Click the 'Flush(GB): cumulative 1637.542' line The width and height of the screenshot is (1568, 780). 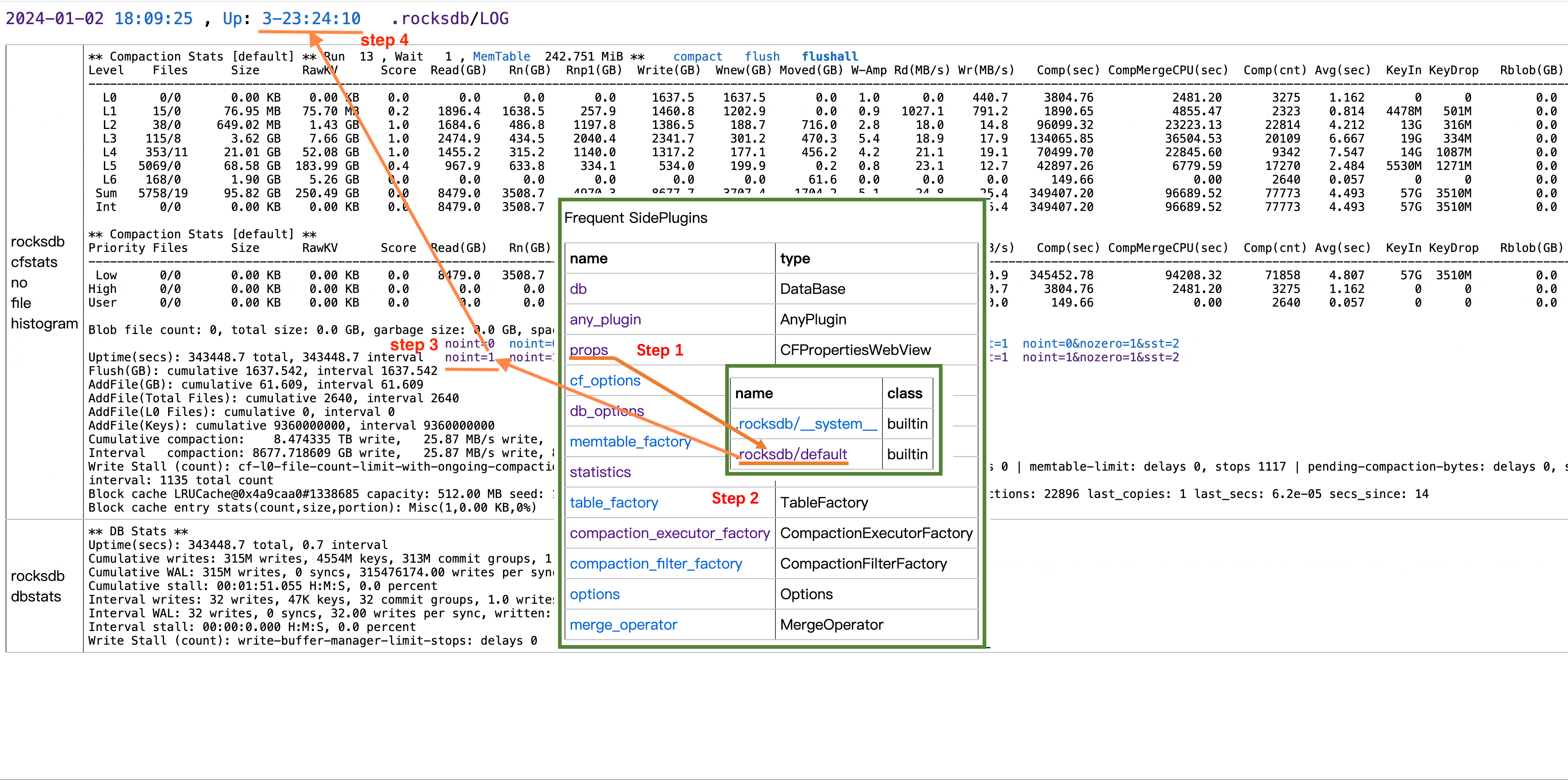pyautogui.click(x=263, y=371)
